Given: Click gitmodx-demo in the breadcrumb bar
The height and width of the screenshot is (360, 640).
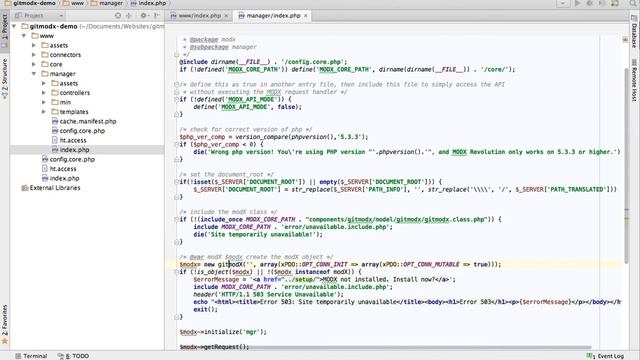Looking at the screenshot, I should click(x=29, y=3).
